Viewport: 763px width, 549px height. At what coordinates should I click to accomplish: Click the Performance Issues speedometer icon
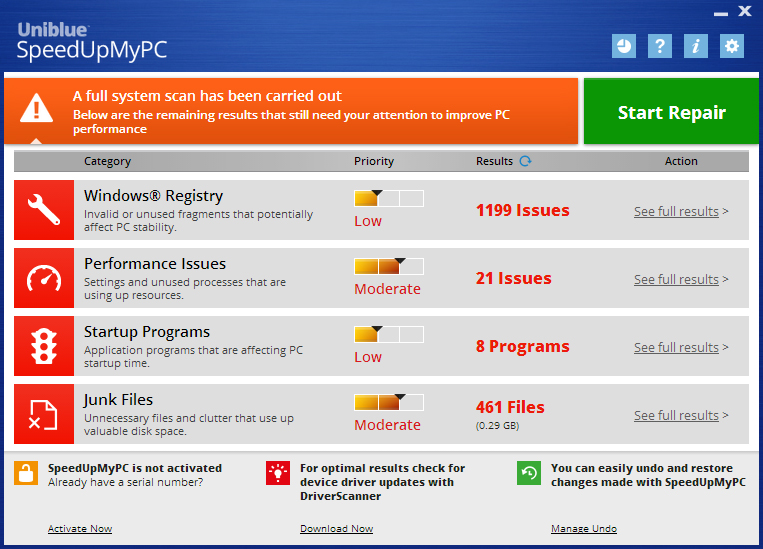coord(44,278)
